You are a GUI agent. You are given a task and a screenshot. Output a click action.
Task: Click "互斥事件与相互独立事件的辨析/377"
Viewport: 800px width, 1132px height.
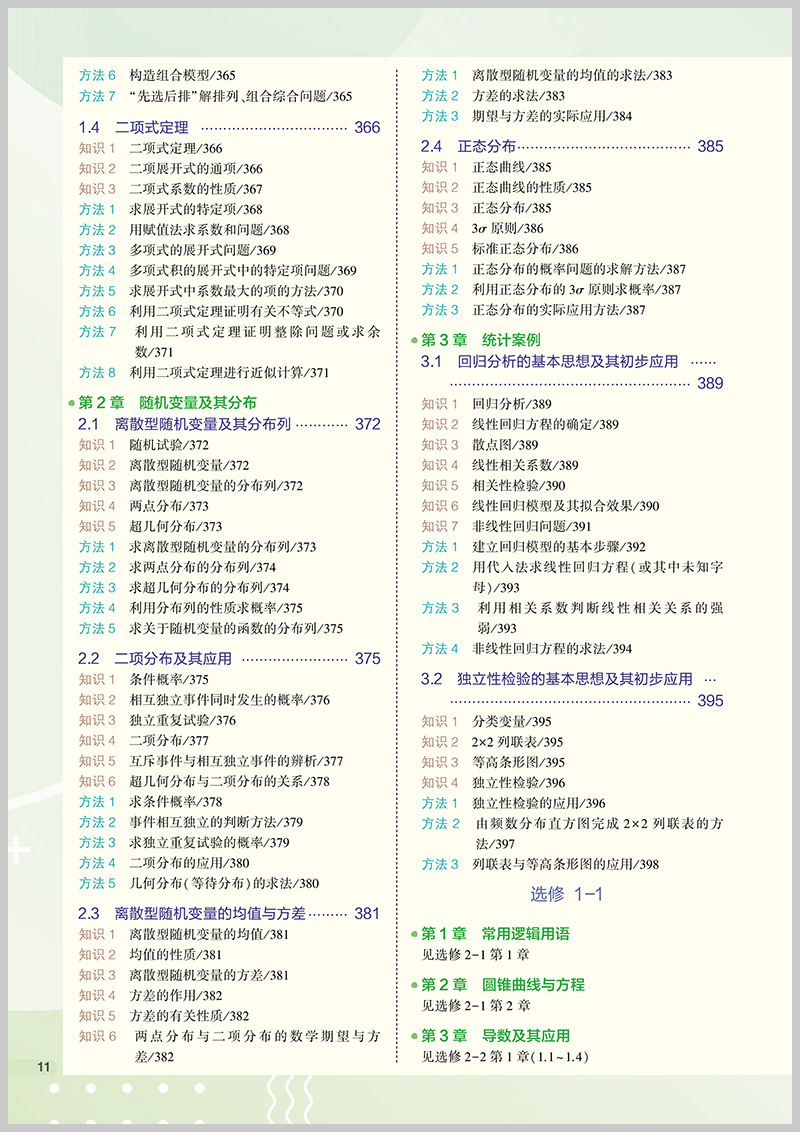pos(236,761)
